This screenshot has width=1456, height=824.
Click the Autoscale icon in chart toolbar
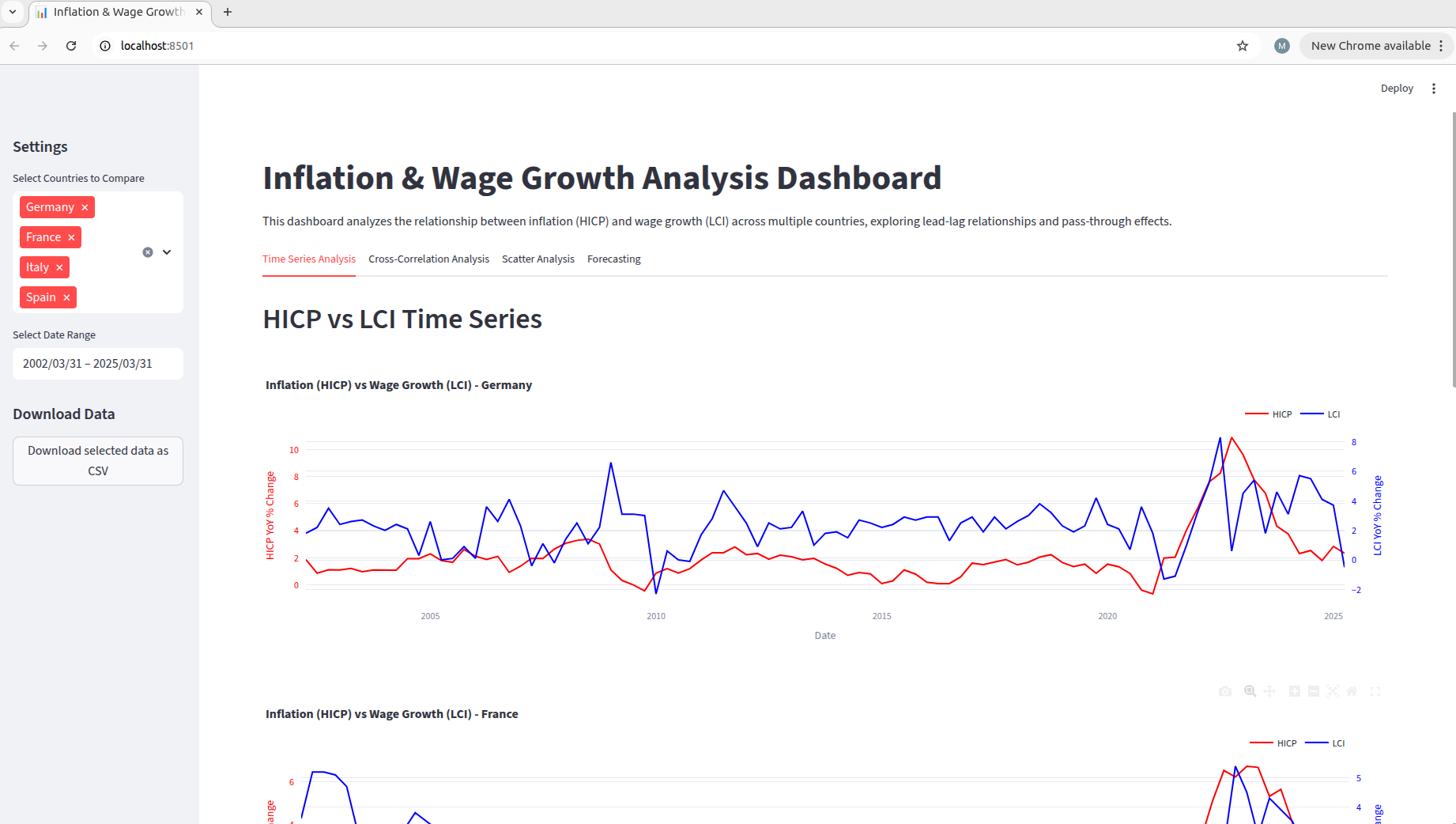coord(1333,691)
